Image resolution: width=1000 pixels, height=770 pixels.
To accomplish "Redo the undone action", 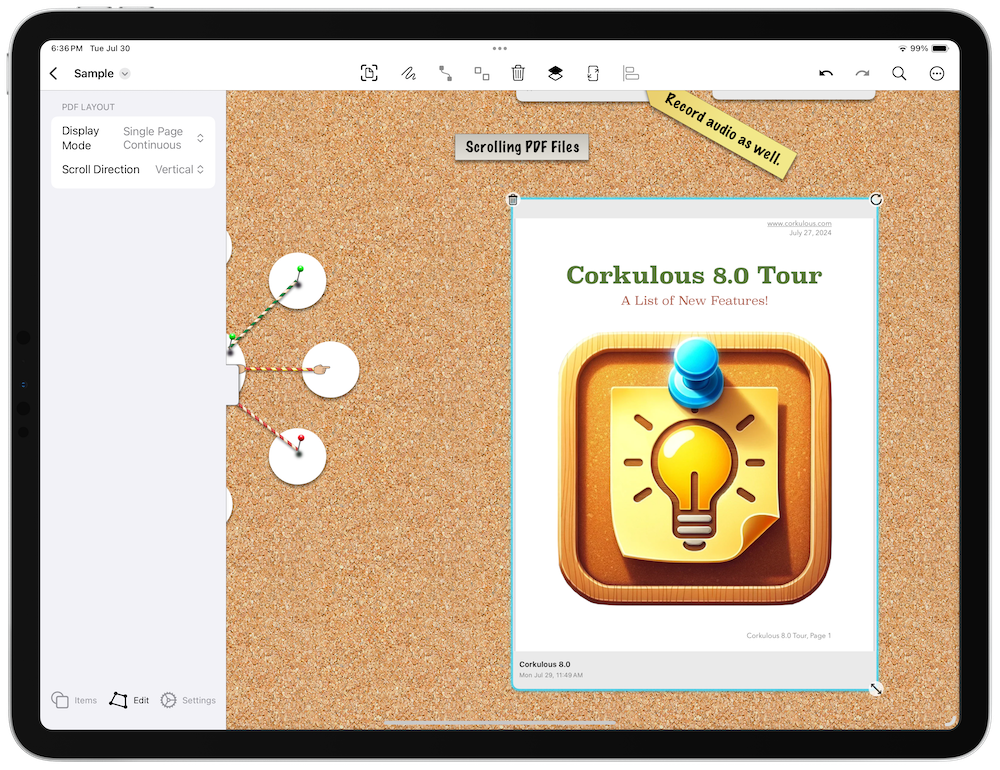I will tap(862, 73).
